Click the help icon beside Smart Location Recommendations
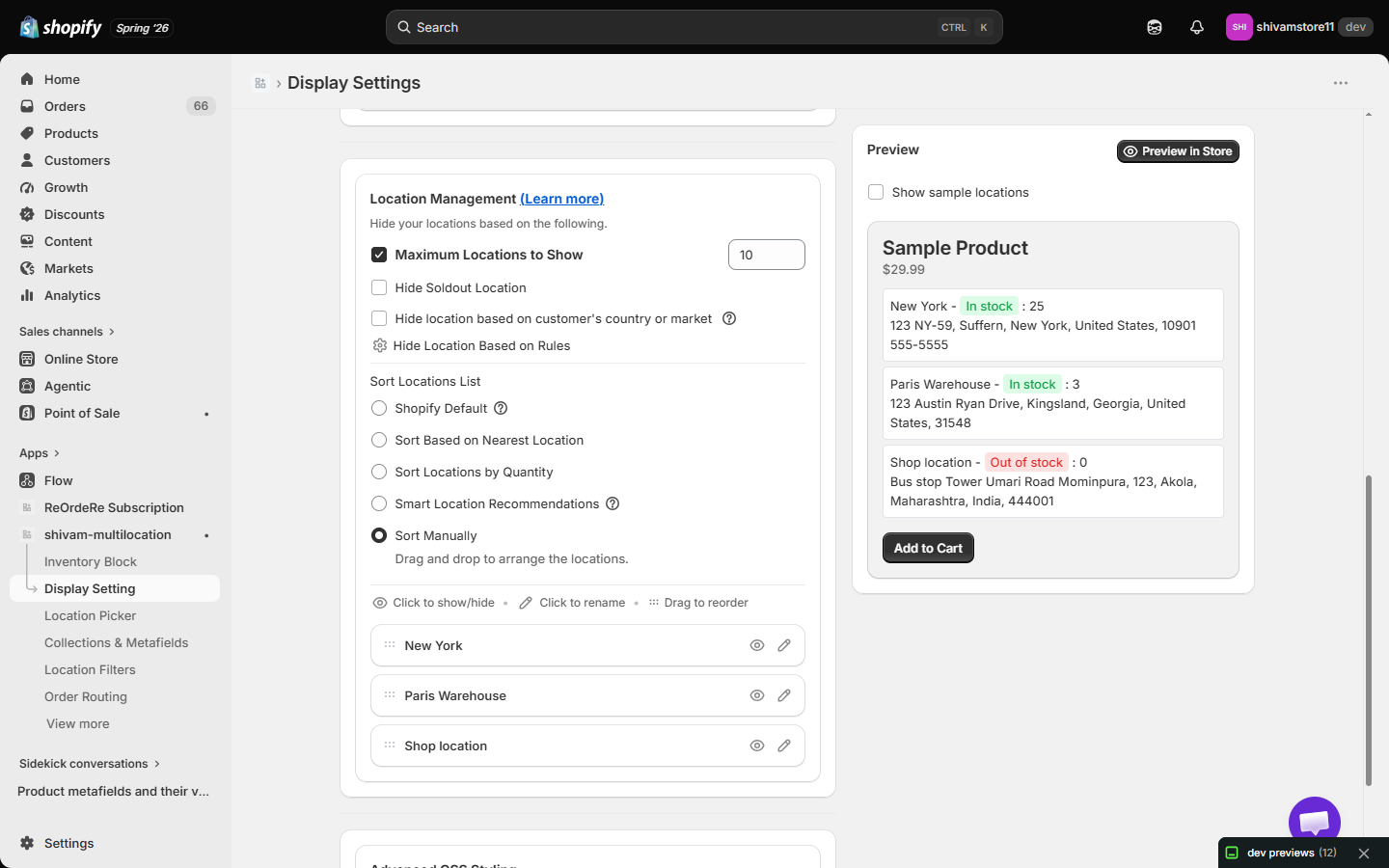 pyautogui.click(x=613, y=503)
